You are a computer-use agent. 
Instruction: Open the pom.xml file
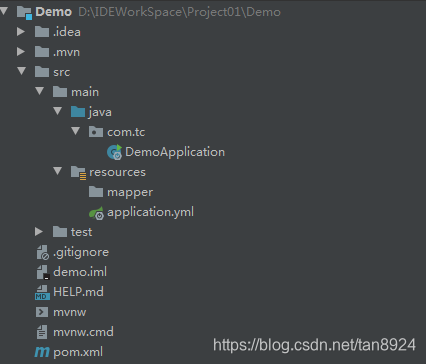pos(78,352)
